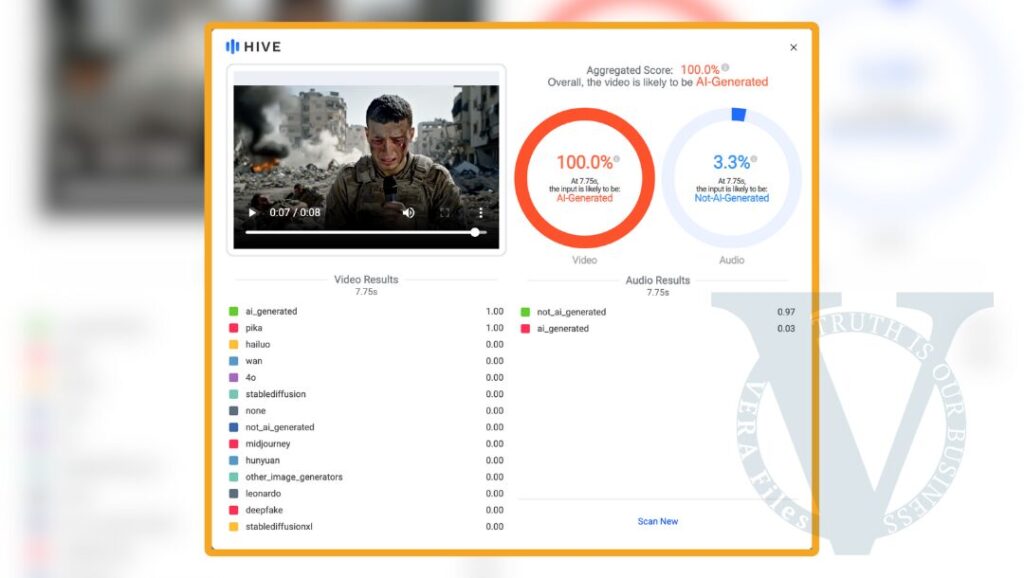Click info icon beside Aggregated Score 100.0%
1024x578 pixels.
click(x=726, y=67)
